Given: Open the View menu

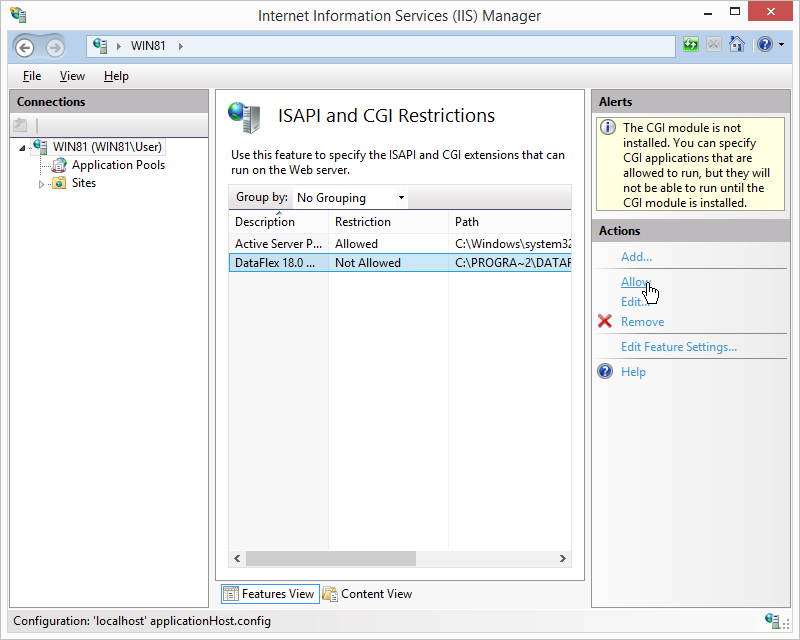Looking at the screenshot, I should tap(72, 76).
